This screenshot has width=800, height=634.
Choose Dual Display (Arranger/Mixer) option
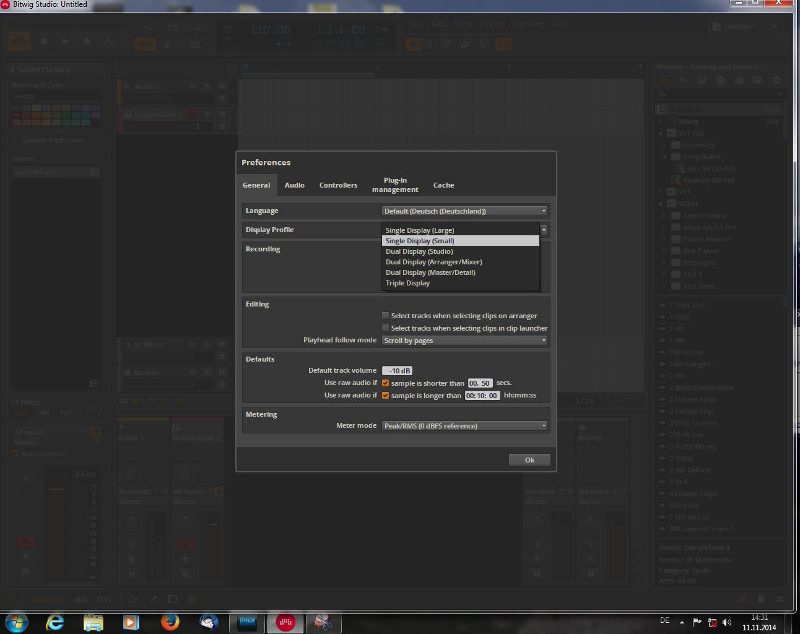tap(460, 262)
